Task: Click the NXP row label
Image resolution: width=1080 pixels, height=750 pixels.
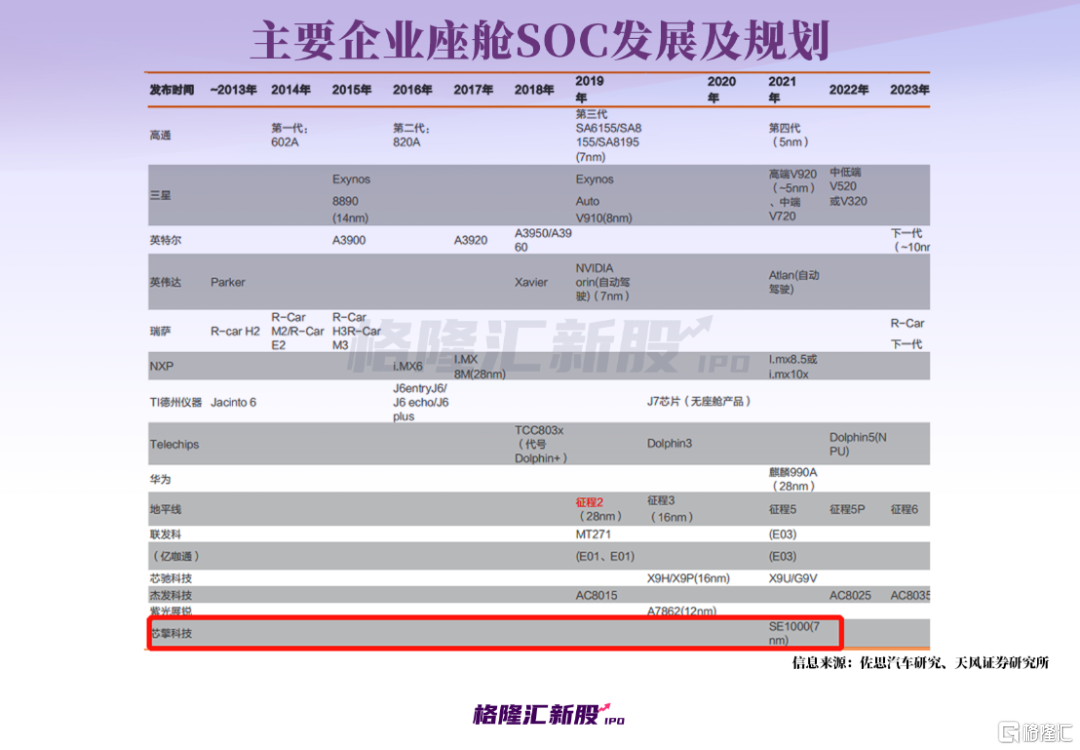Action: [162, 366]
